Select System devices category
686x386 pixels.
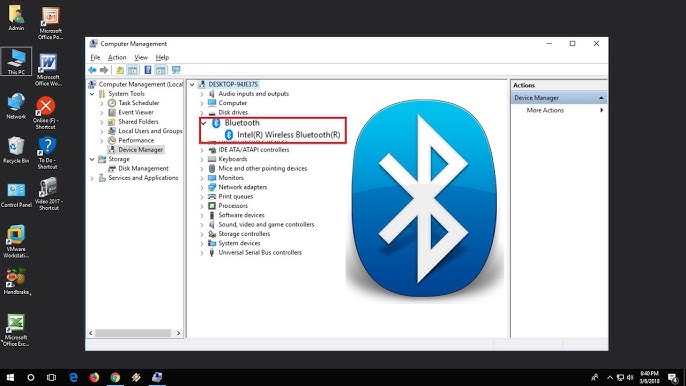(239, 243)
